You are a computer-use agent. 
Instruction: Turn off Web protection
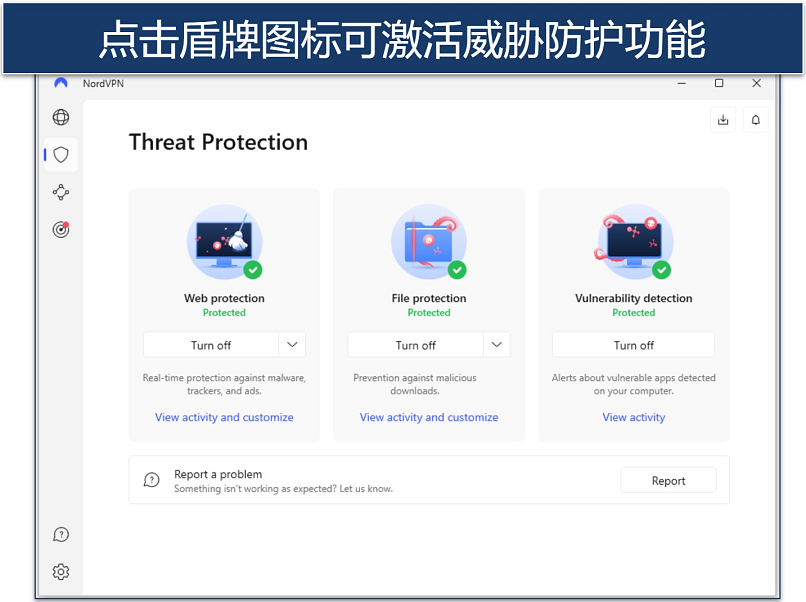point(211,345)
